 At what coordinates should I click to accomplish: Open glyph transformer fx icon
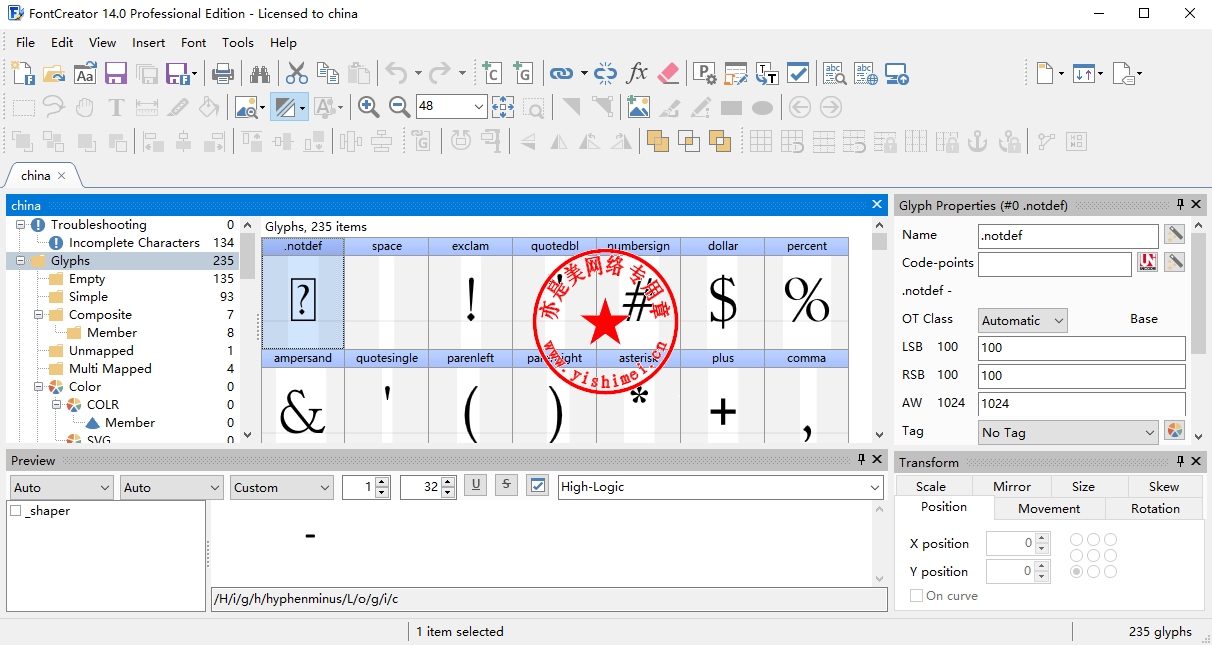pyautogui.click(x=637, y=73)
